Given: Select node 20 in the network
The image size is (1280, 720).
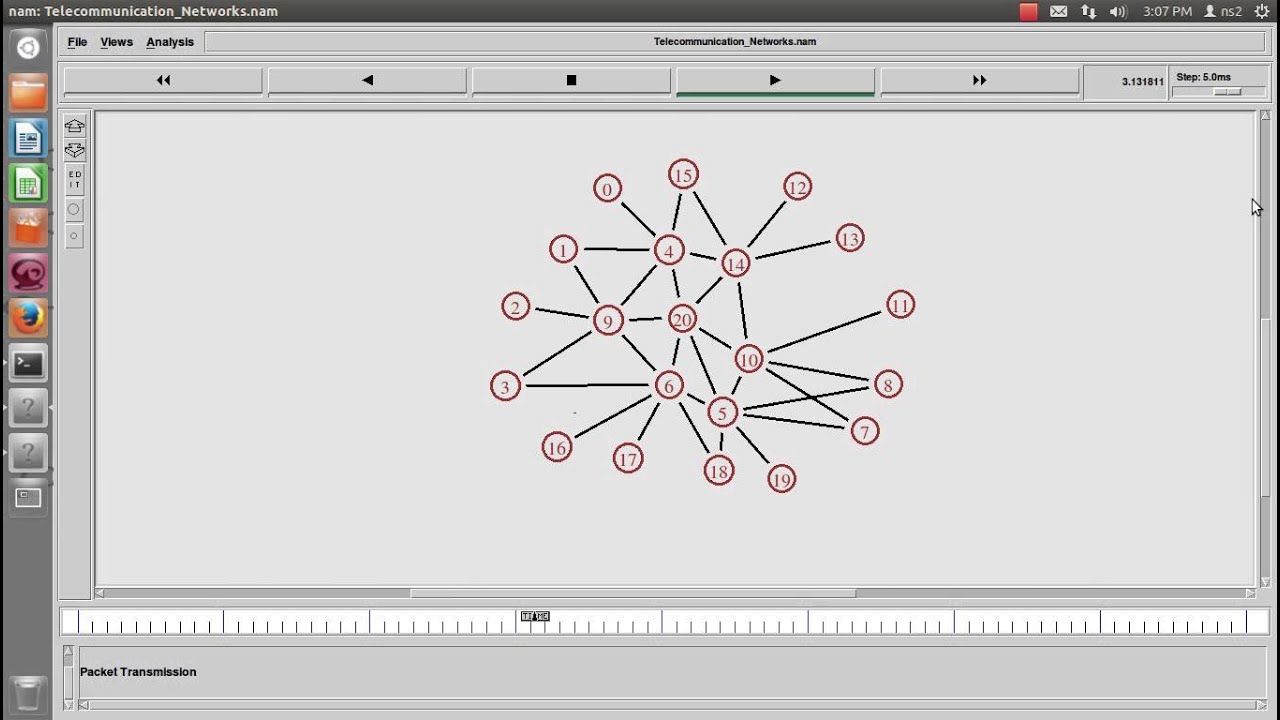Looking at the screenshot, I should [682, 320].
